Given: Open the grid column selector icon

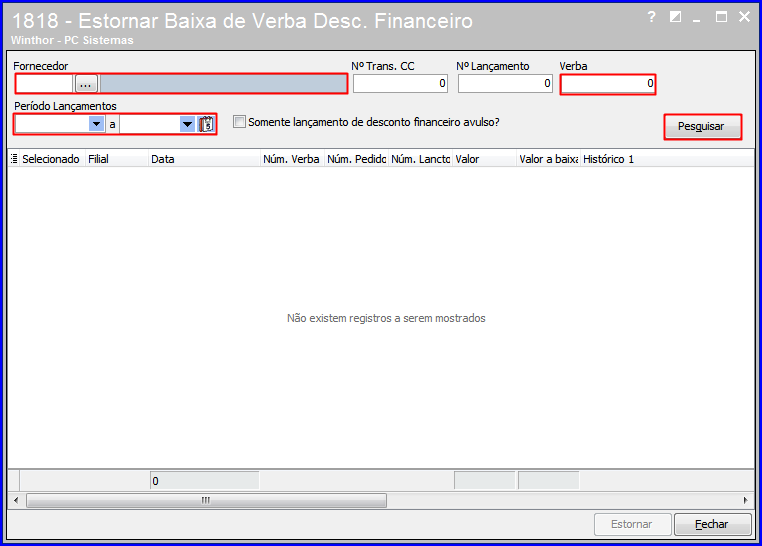Looking at the screenshot, I should (x=14, y=159).
